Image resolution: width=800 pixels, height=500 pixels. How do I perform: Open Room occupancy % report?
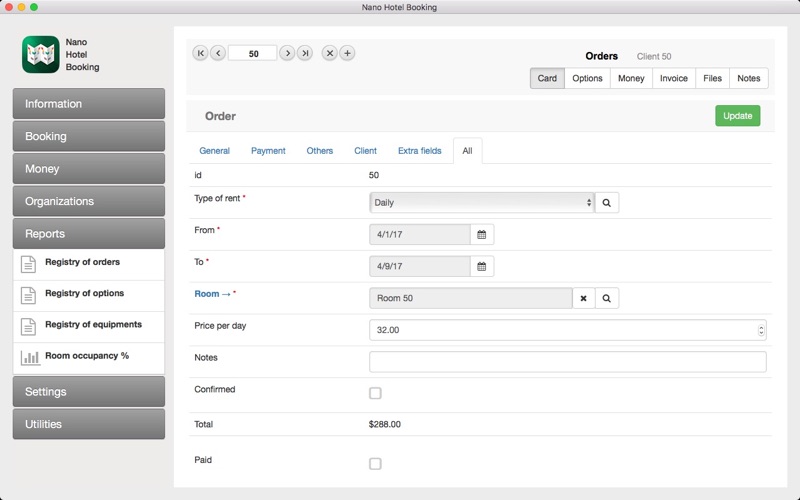pyautogui.click(x=89, y=358)
